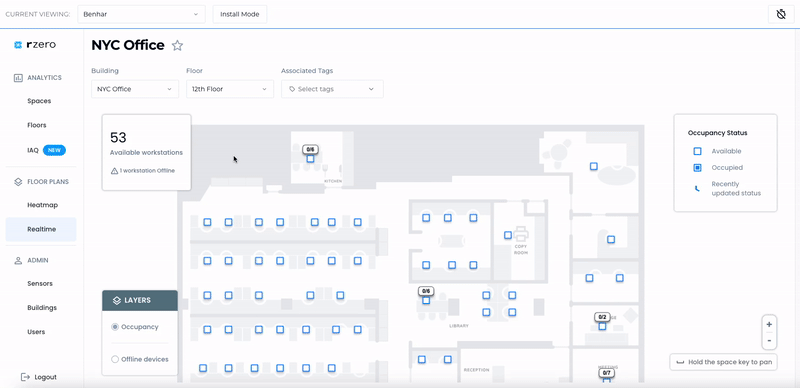The height and width of the screenshot is (388, 800).
Task: Click the NEW badge next to IAQ
Action: (x=54, y=151)
